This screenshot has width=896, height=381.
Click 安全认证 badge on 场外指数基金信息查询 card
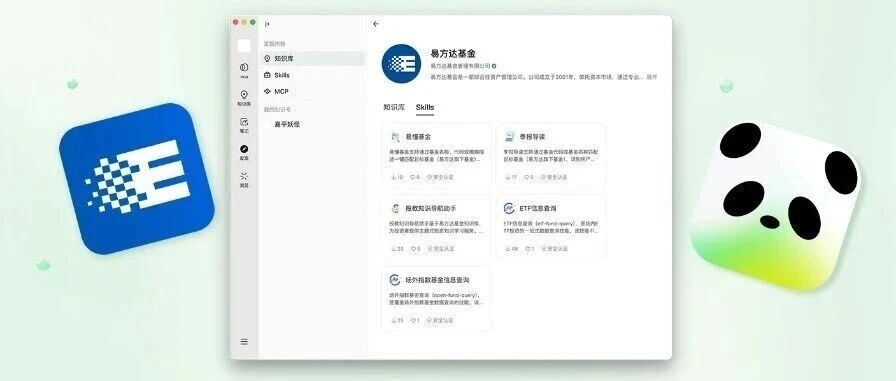coord(440,320)
